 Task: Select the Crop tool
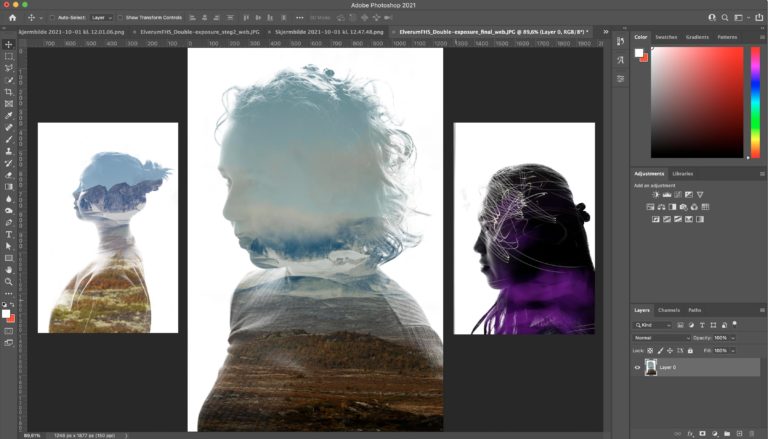pyautogui.click(x=9, y=92)
